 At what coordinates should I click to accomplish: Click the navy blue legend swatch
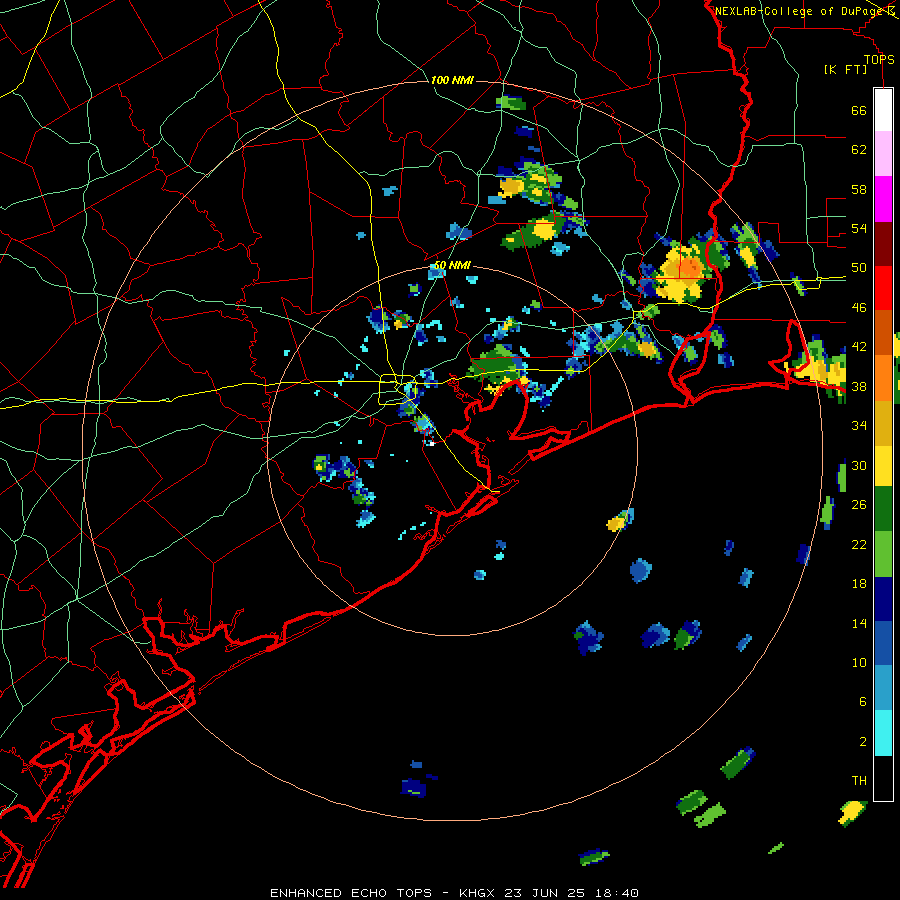click(x=883, y=599)
